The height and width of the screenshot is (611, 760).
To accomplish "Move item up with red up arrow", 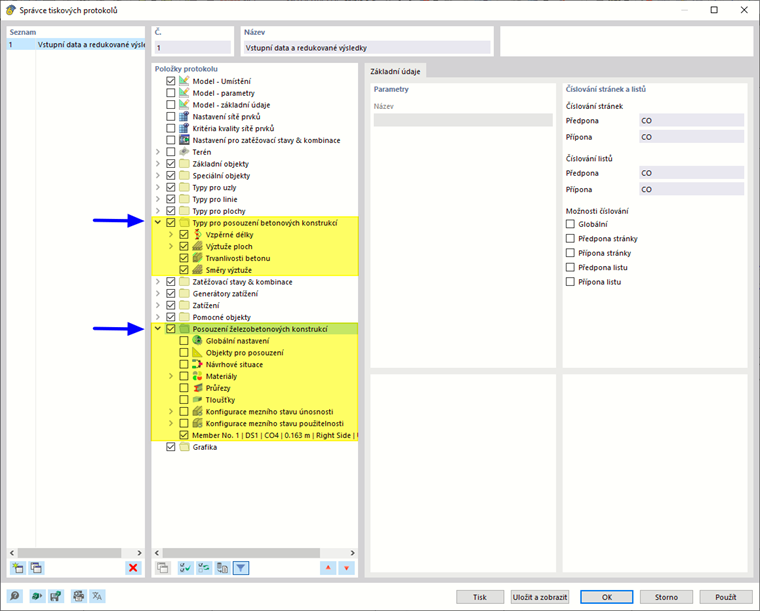I will tap(328, 568).
